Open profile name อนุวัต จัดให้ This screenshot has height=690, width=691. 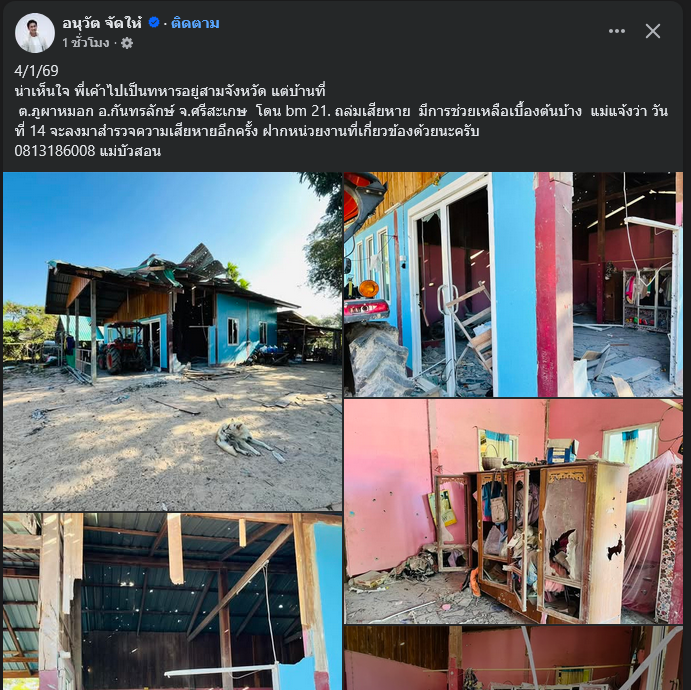click(x=102, y=23)
